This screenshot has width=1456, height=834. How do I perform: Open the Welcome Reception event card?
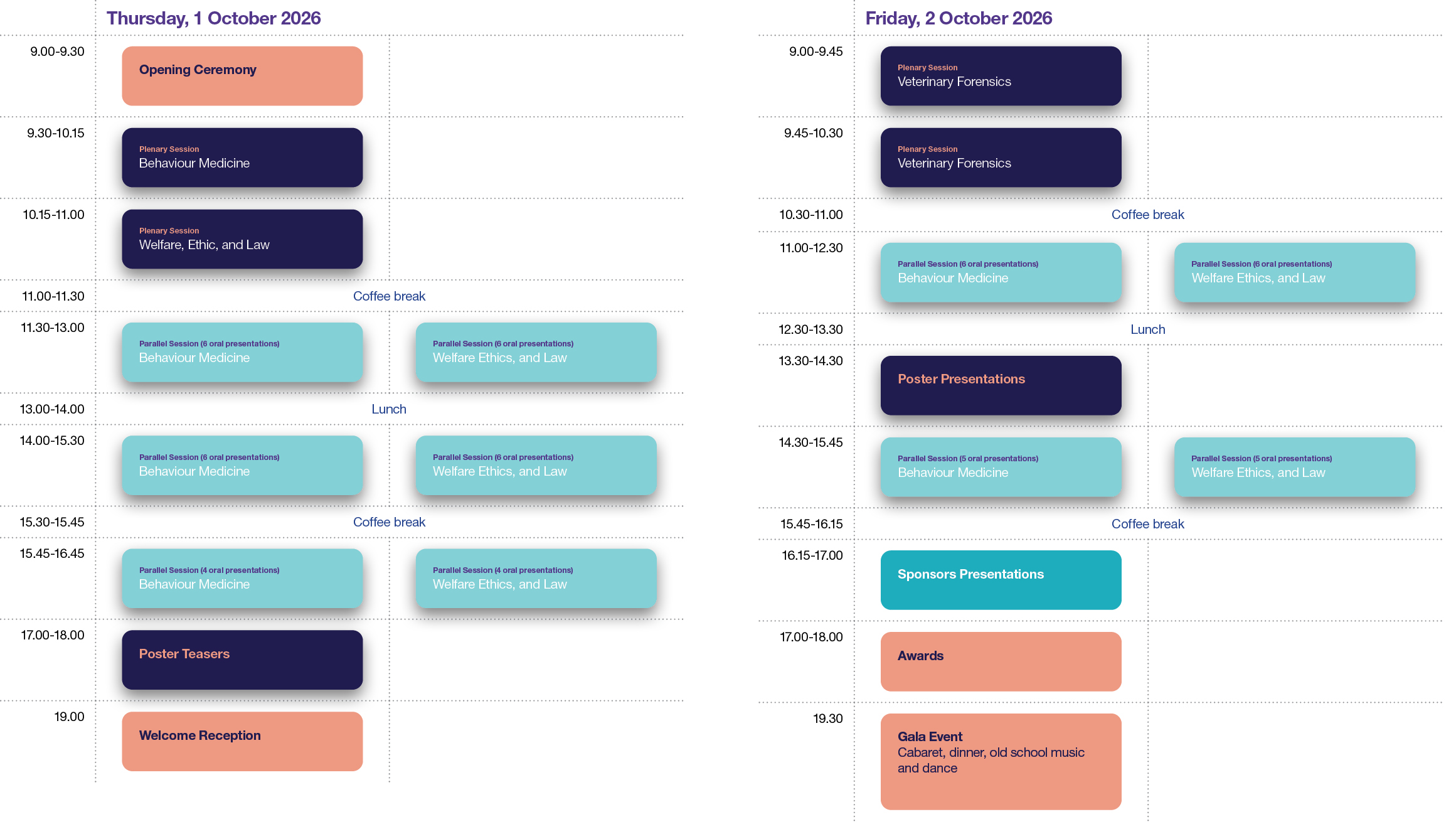[x=242, y=741]
